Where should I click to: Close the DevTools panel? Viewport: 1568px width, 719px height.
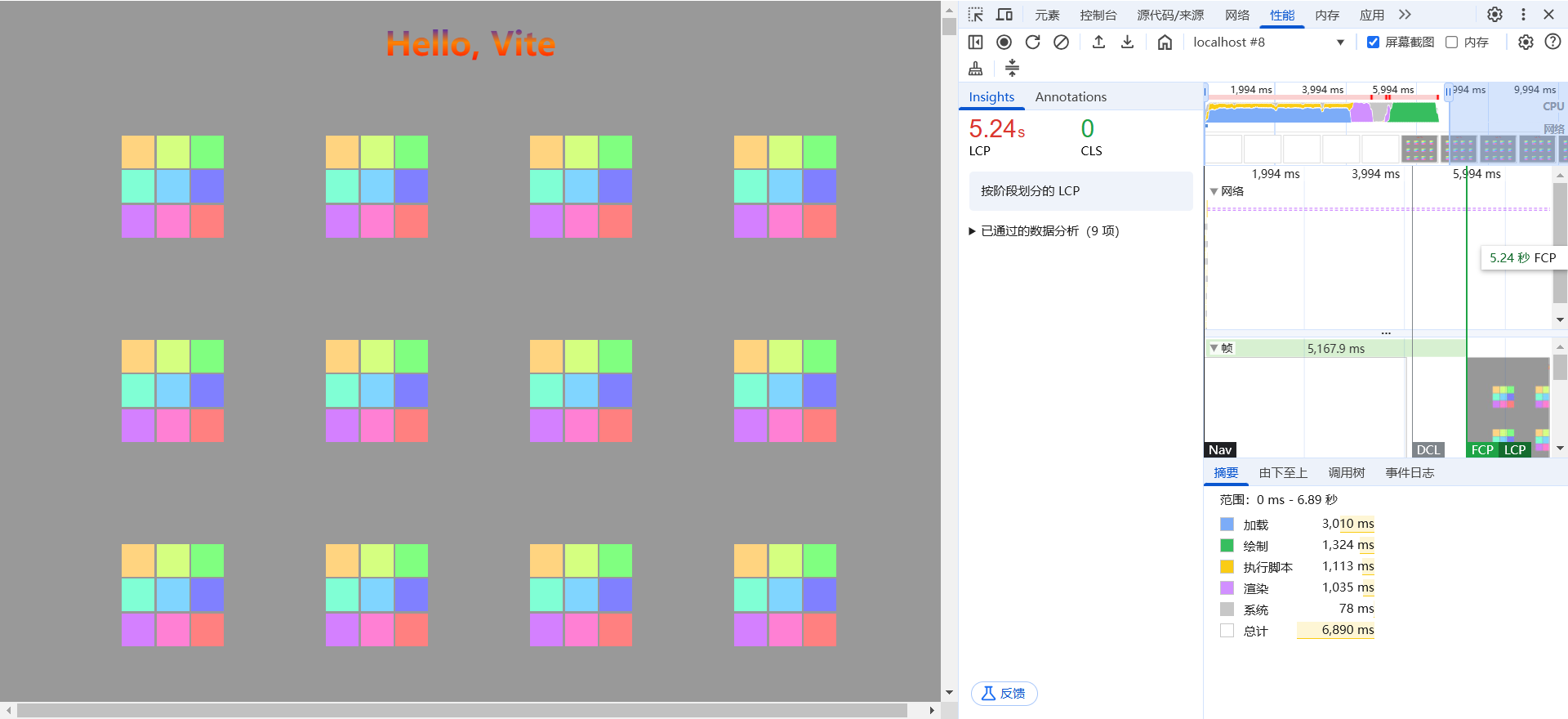1548,15
